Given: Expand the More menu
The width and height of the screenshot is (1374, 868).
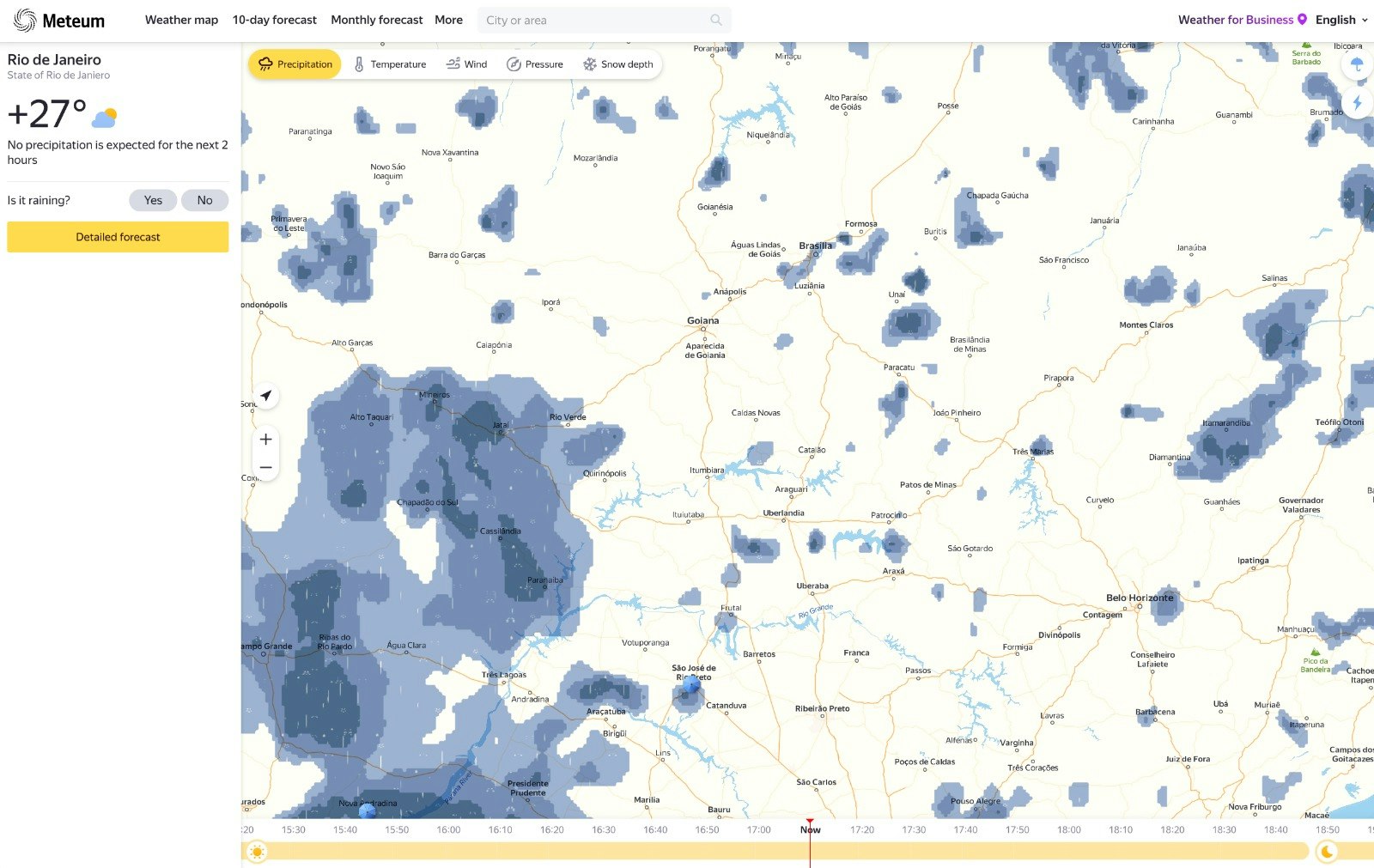Looking at the screenshot, I should click(x=448, y=20).
